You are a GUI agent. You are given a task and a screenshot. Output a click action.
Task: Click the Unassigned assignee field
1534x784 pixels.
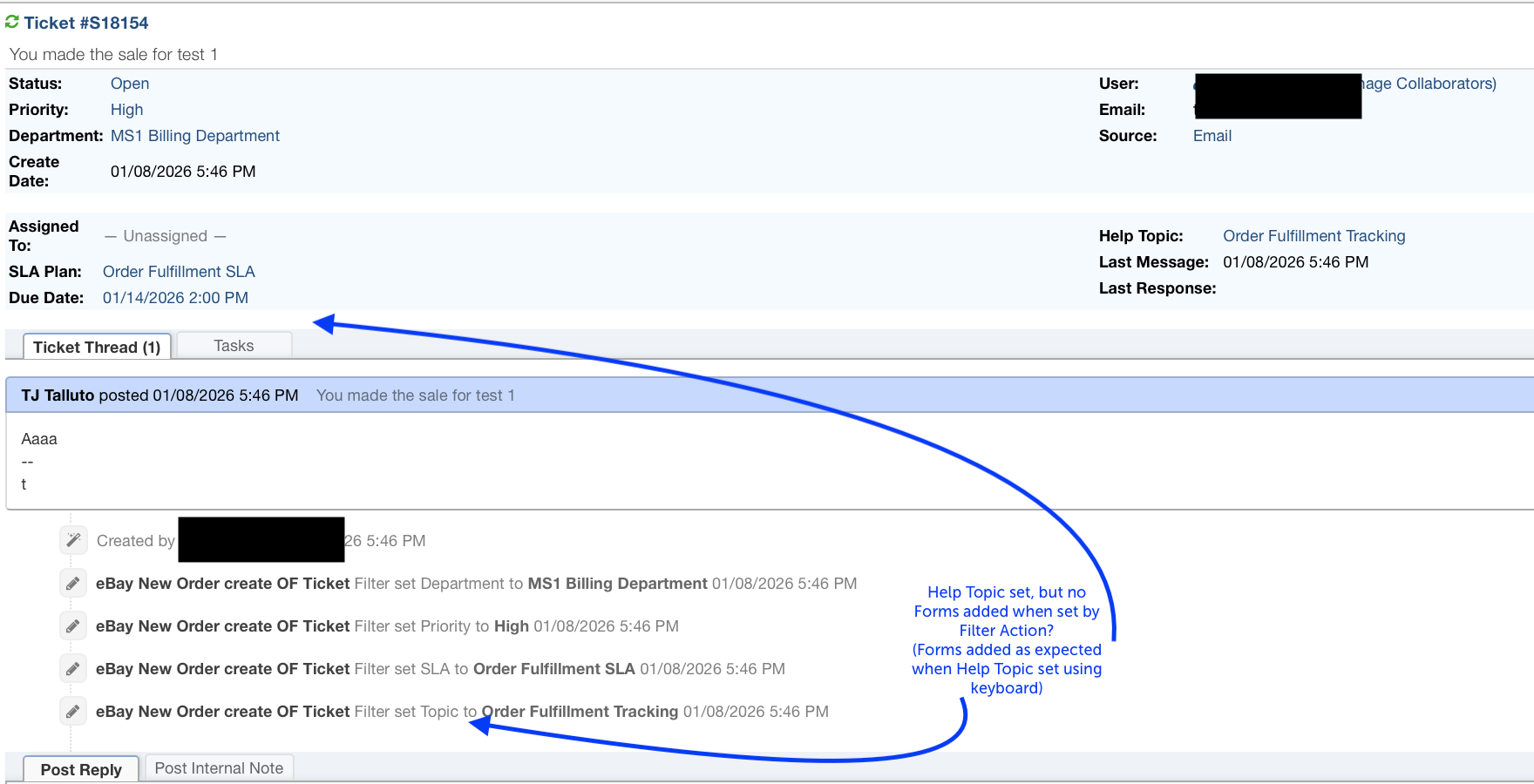(166, 236)
